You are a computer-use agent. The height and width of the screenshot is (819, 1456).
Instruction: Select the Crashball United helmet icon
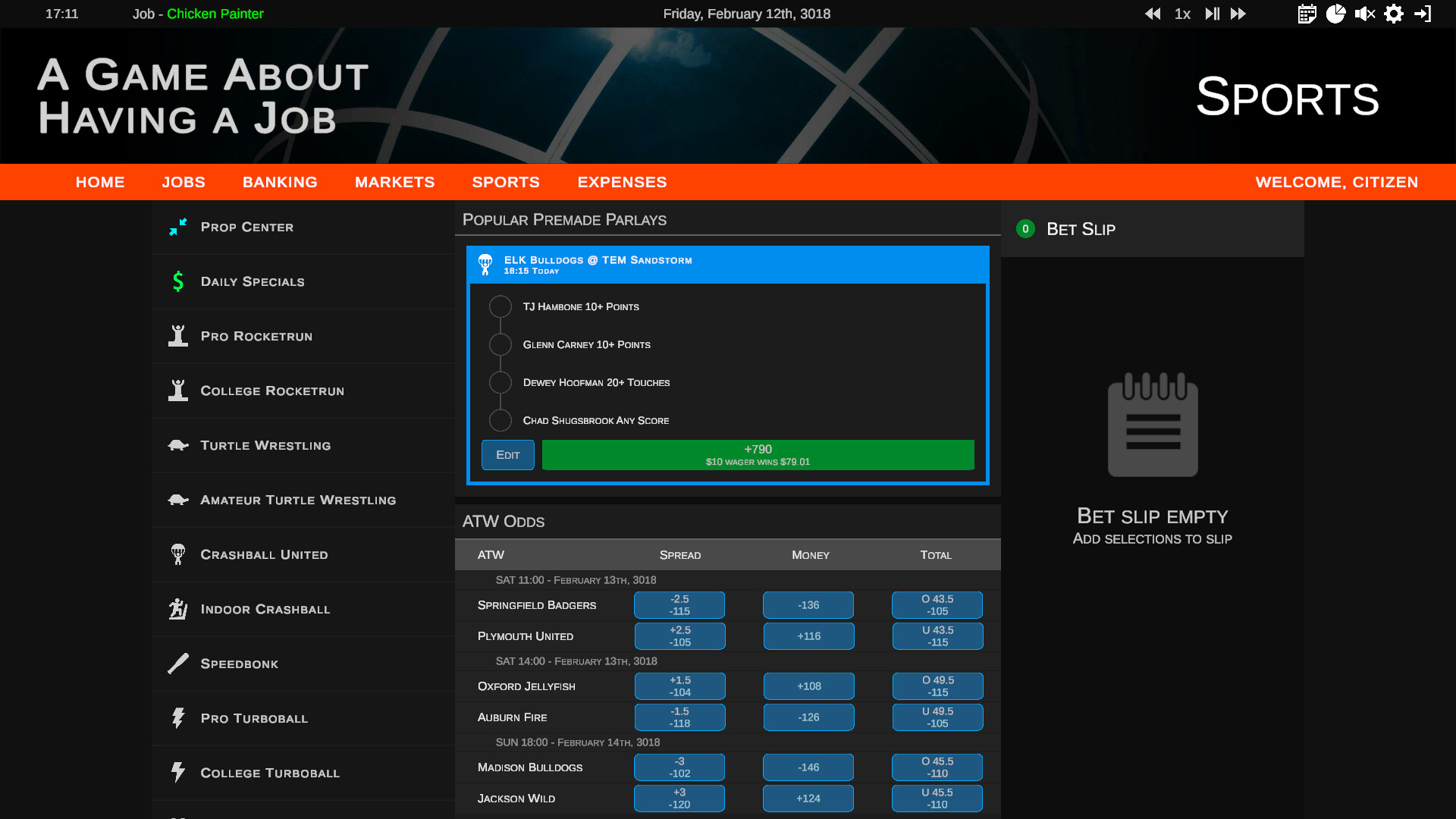177,554
